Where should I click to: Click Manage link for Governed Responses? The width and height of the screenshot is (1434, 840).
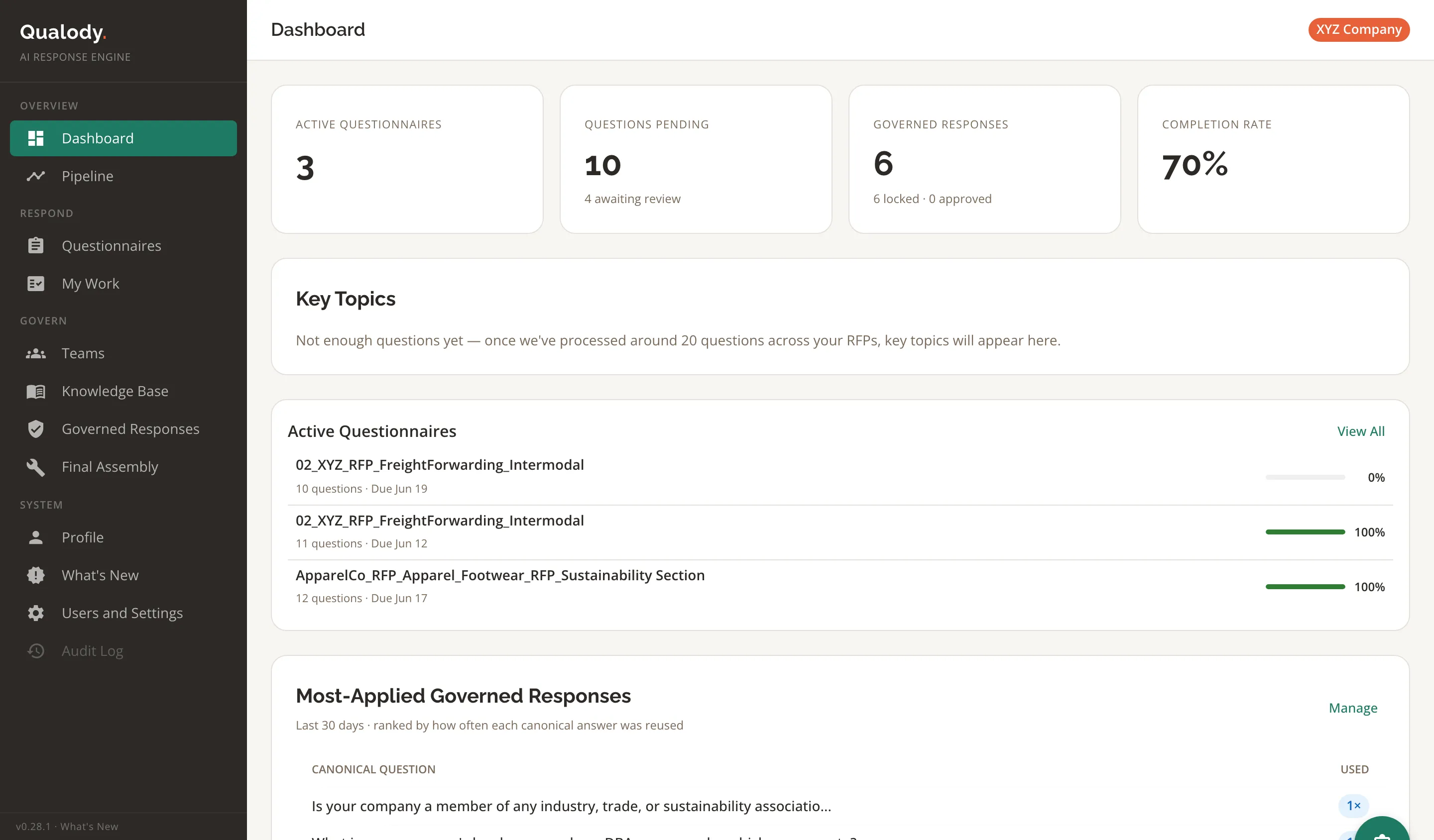(x=1353, y=708)
